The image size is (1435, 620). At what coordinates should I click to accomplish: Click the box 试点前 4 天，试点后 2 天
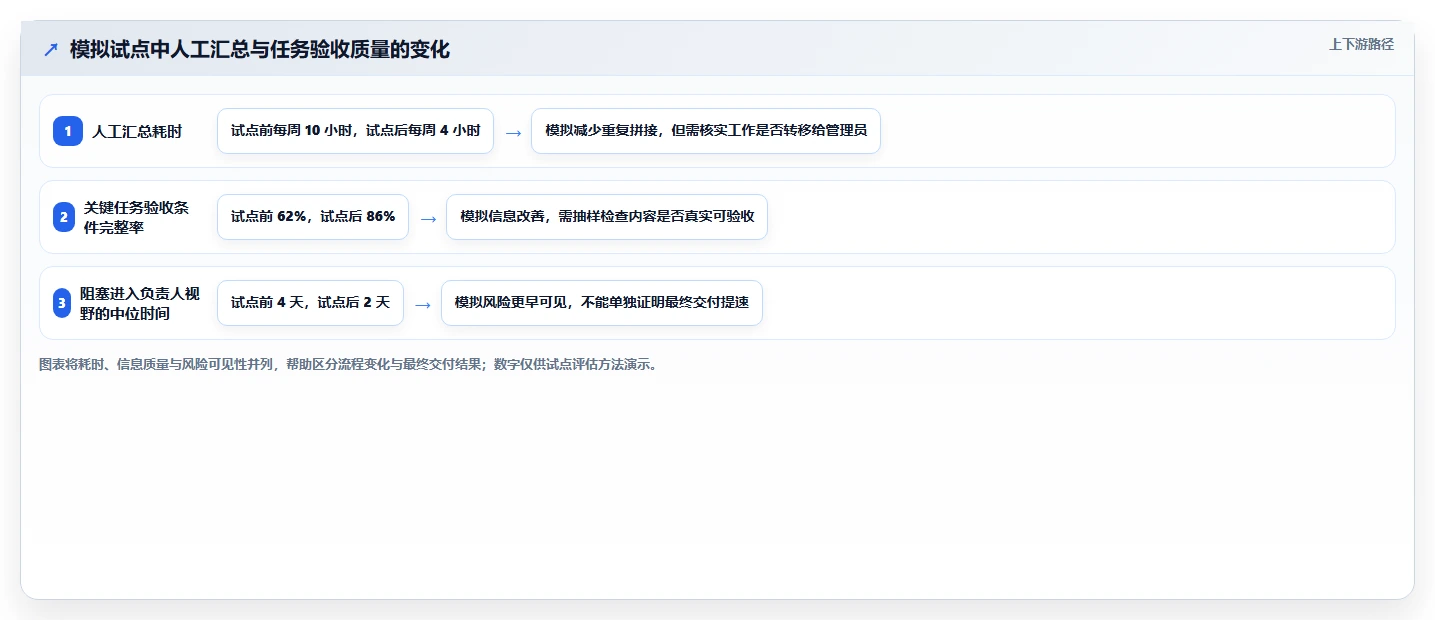(310, 303)
